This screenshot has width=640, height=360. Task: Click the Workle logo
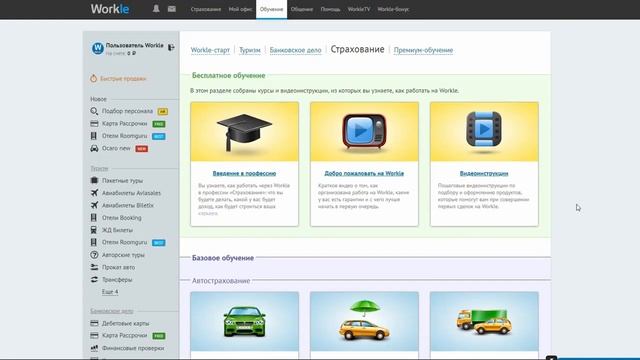click(110, 9)
